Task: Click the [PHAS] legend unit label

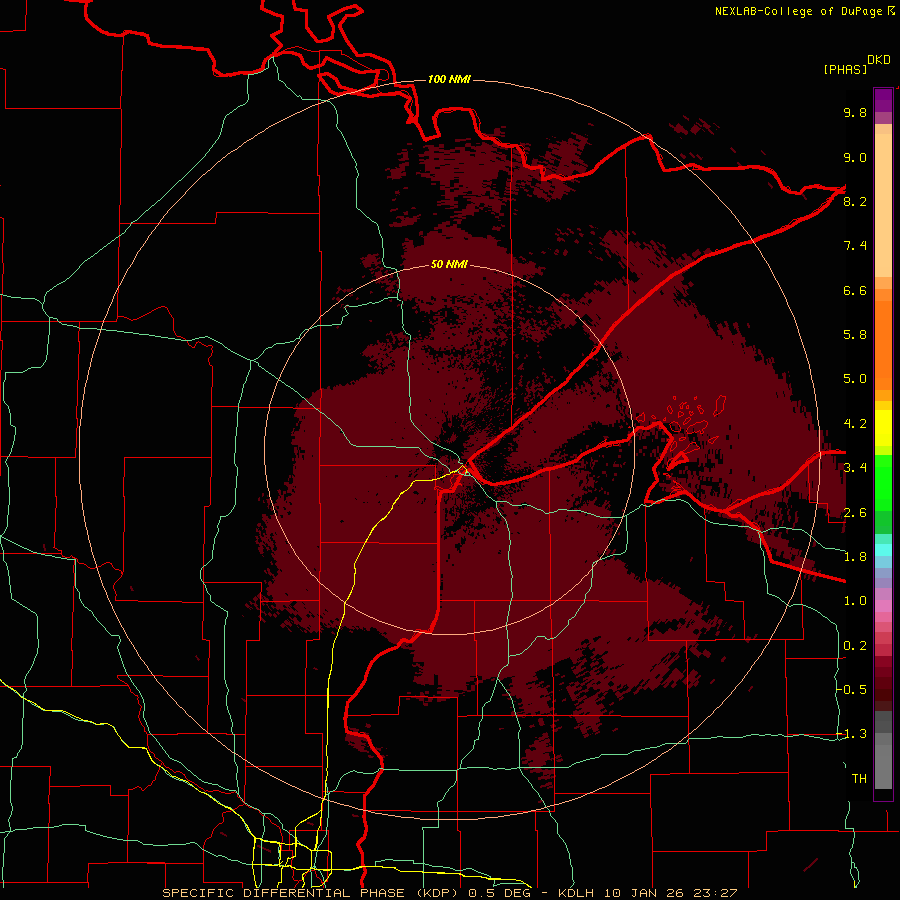Action: 845,69
